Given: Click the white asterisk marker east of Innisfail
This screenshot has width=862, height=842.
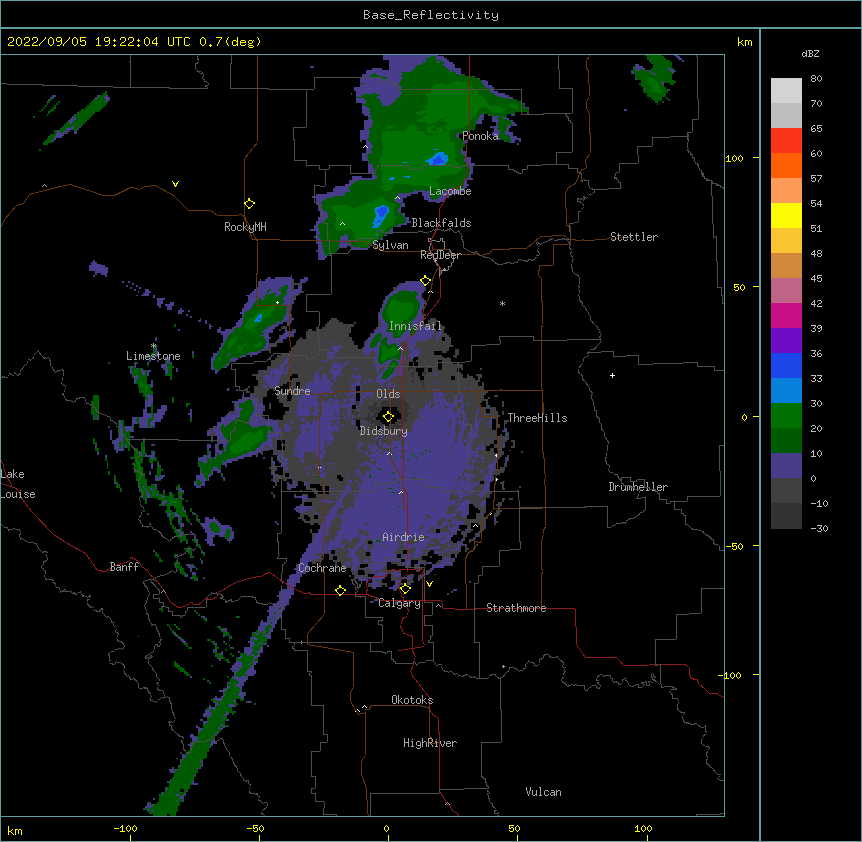Looking at the screenshot, I should tap(502, 303).
